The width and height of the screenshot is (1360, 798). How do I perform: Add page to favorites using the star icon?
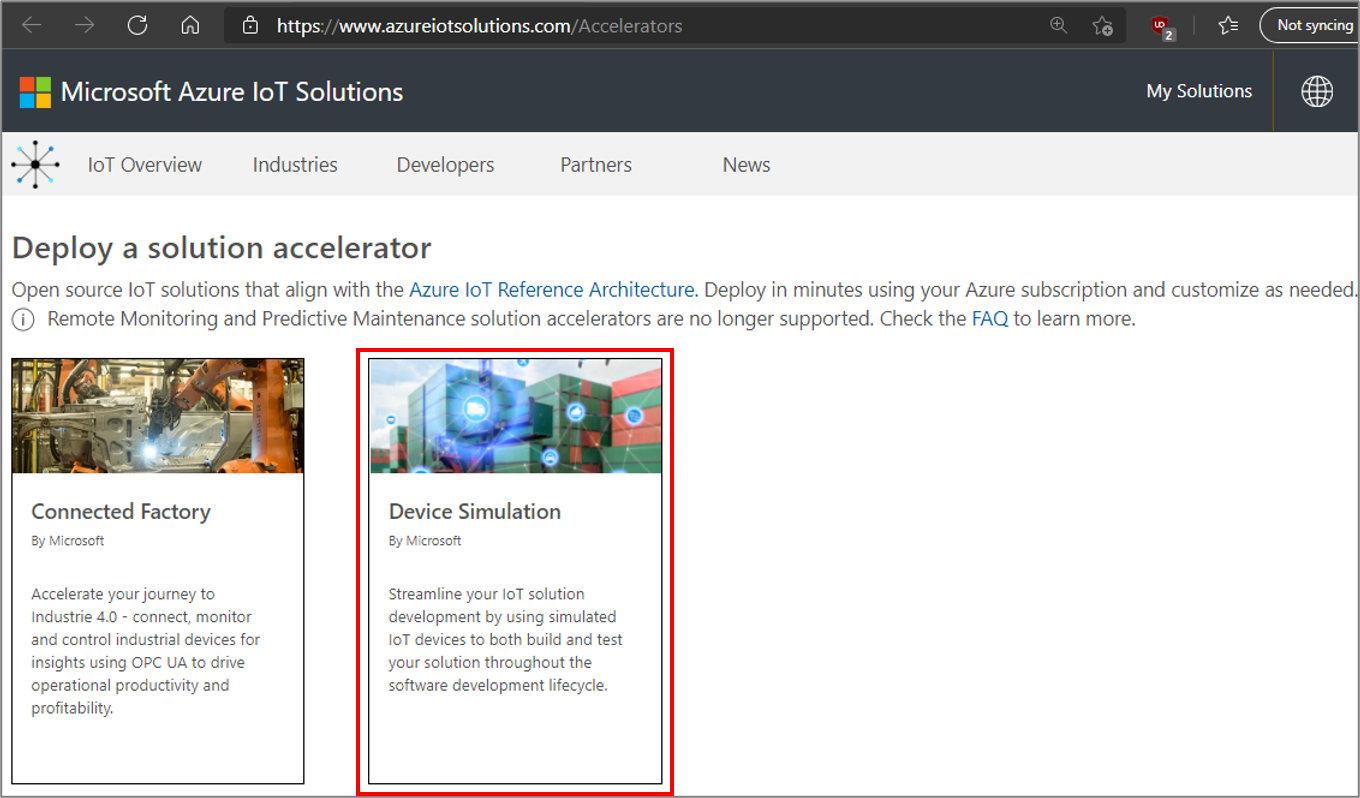(1102, 25)
